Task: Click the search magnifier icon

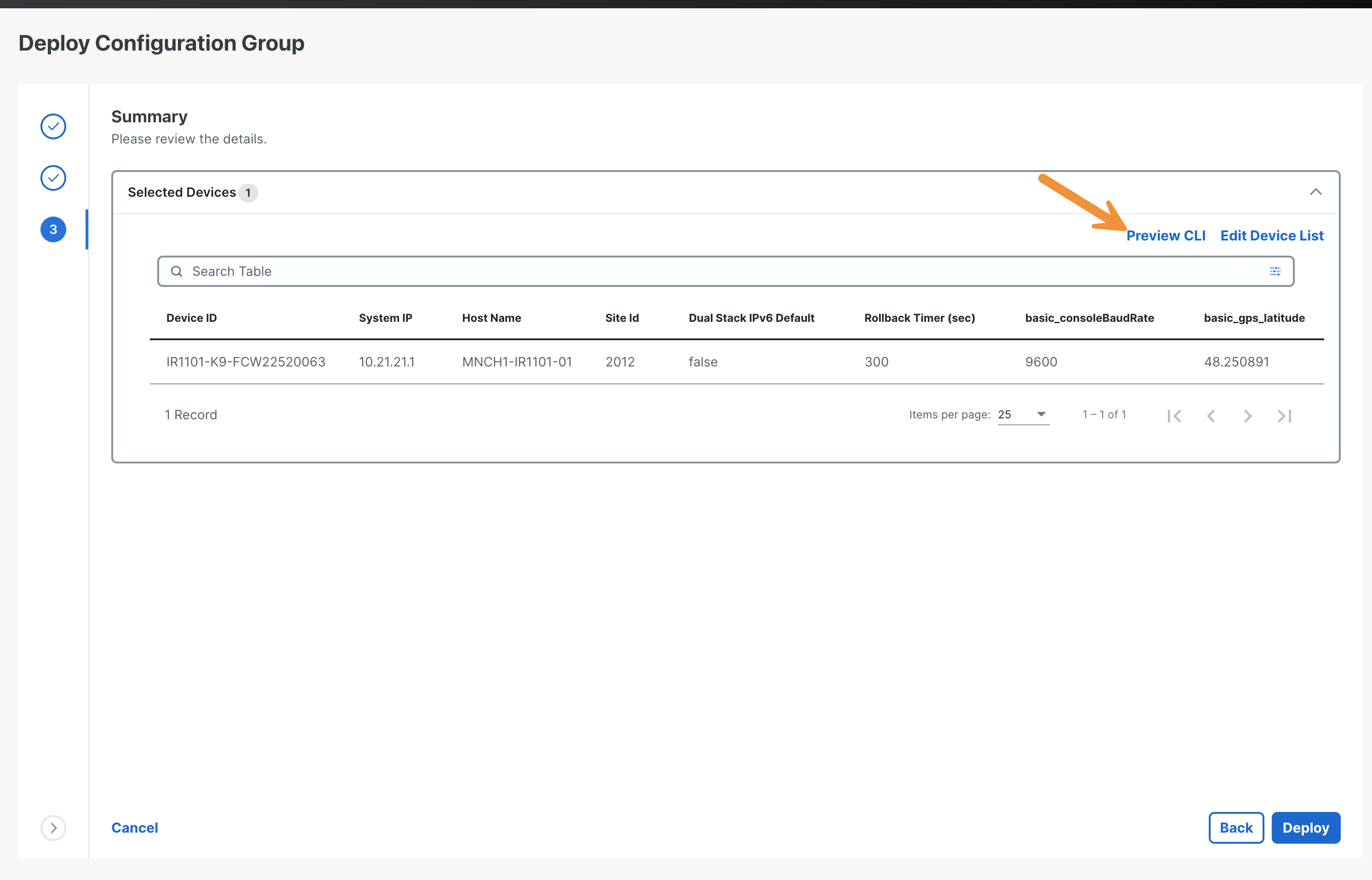Action: pyautogui.click(x=177, y=271)
